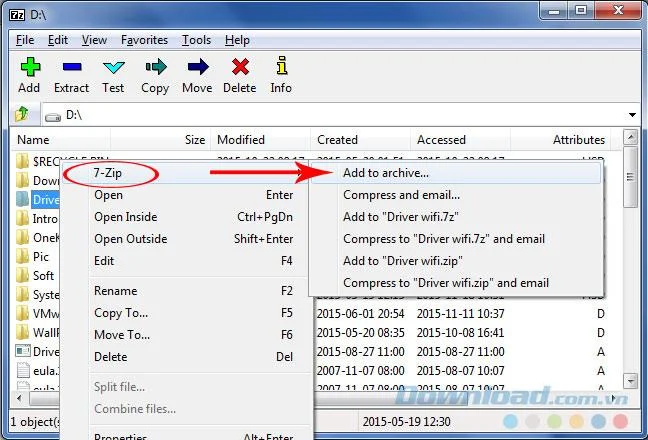Select Add to "Driver wifi.zip"
This screenshot has width=648, height=440.
click(x=455, y=261)
